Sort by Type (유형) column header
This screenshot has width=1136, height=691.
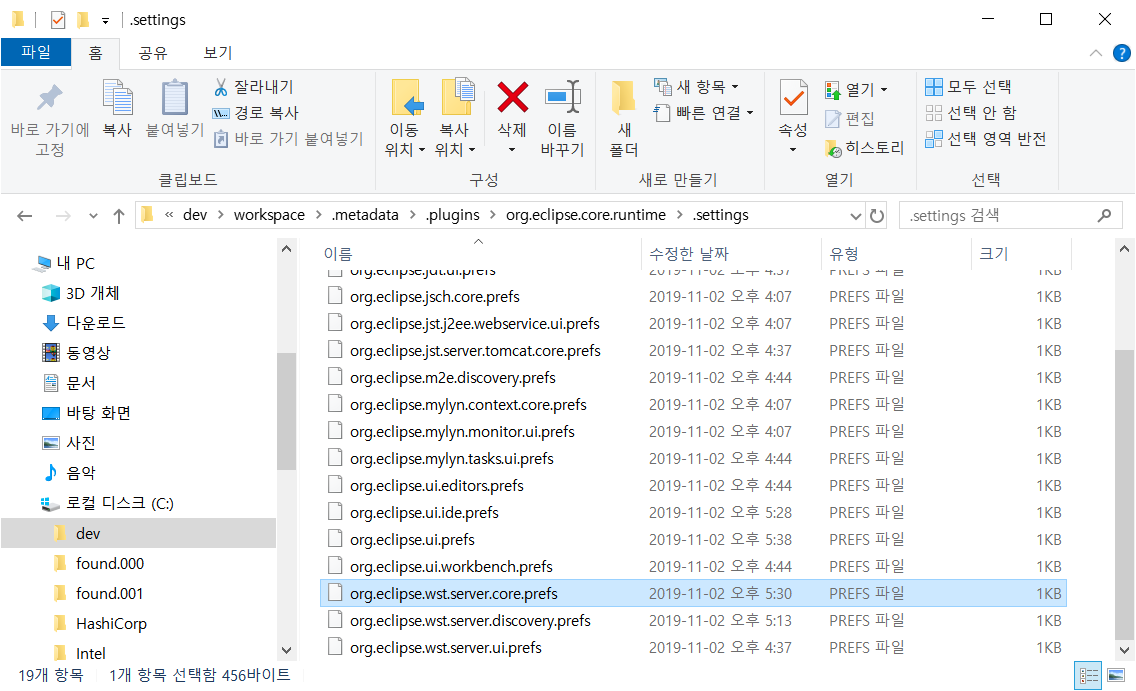[895, 254]
